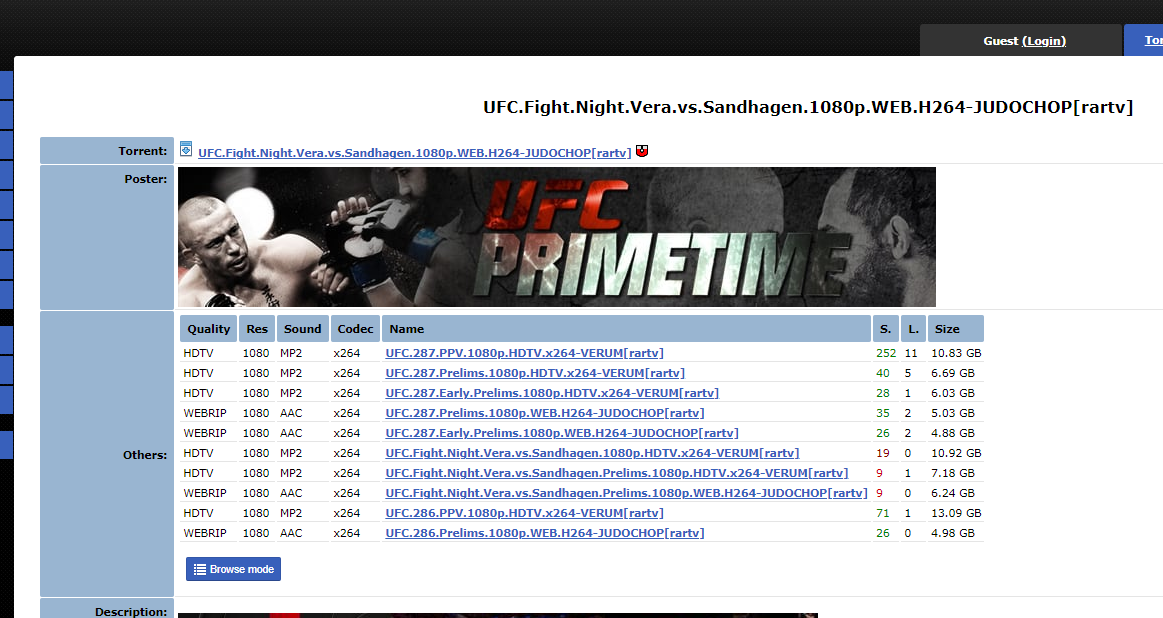Open the main UFC.Fight.Night.Vera.vs.Sandhagen torrent link

pos(415,152)
